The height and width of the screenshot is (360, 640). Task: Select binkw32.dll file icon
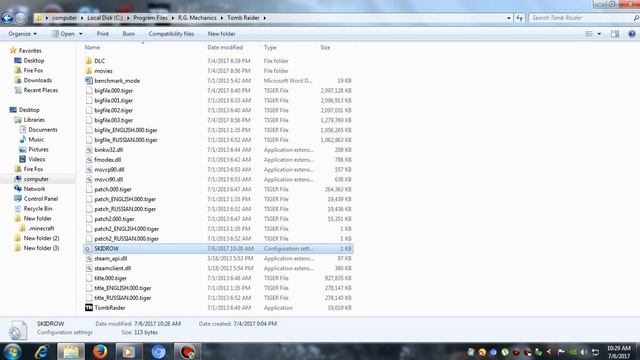89,150
